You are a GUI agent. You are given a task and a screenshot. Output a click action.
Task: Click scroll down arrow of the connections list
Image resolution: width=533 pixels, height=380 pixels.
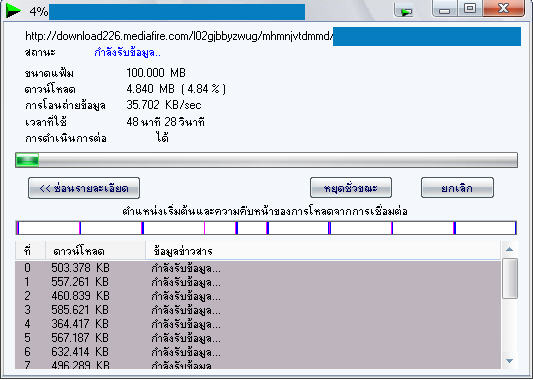coord(509,361)
